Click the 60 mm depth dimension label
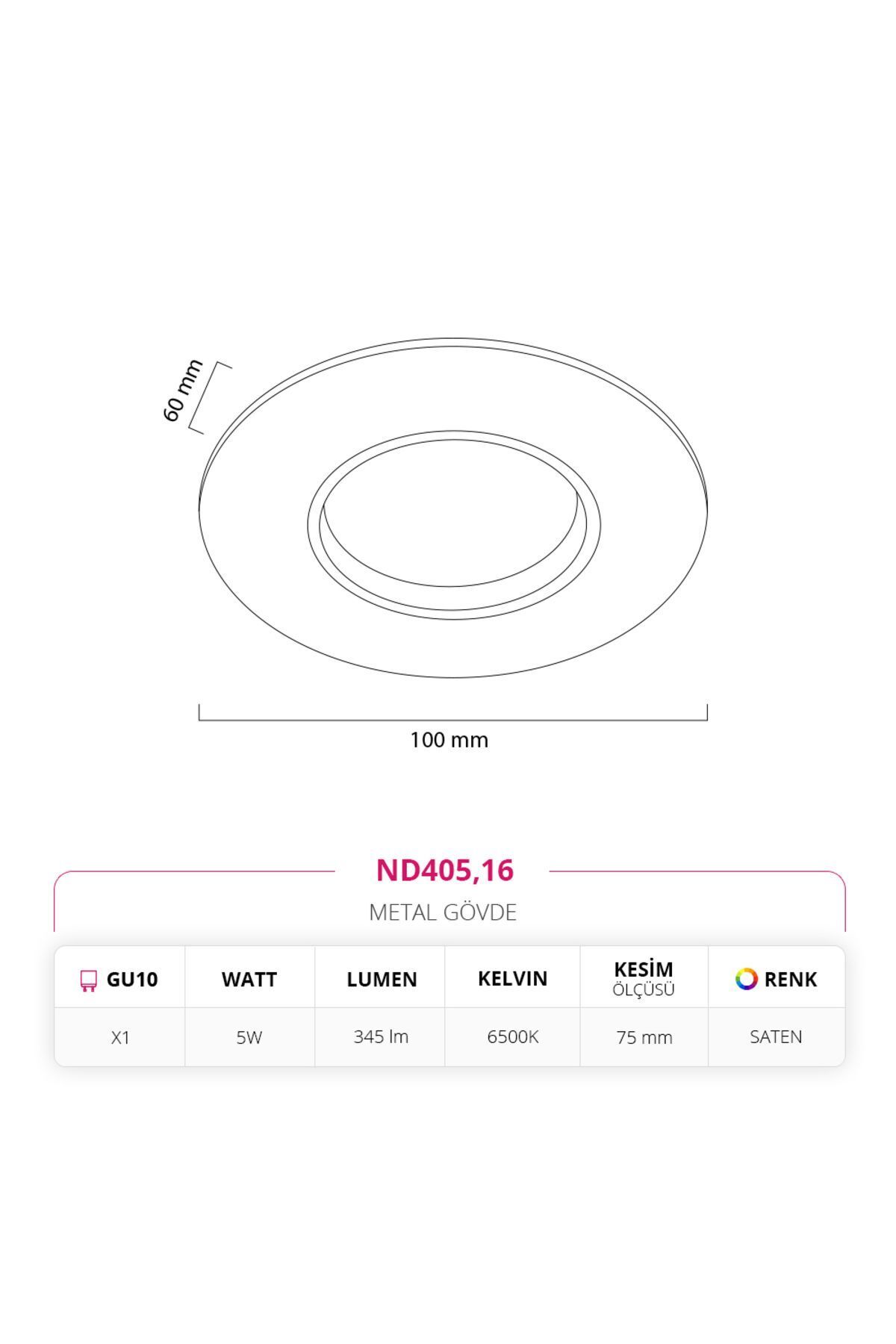The height and width of the screenshot is (1344, 896). coord(183,391)
